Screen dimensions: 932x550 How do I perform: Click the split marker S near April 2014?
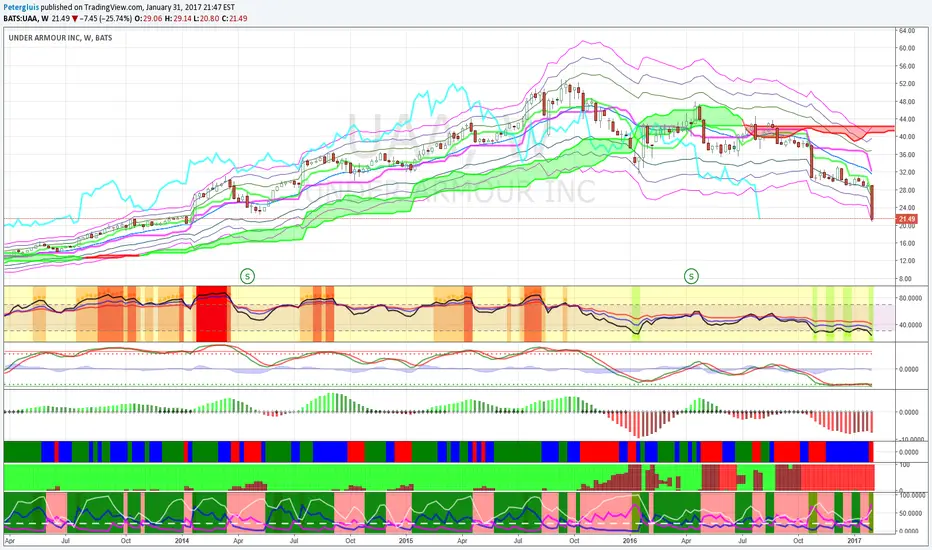247,276
